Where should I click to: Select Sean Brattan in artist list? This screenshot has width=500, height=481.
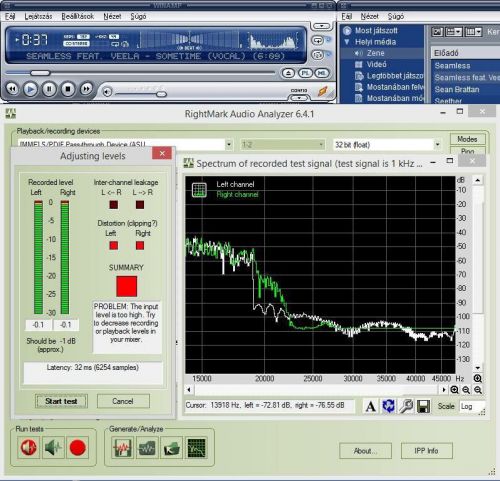coord(457,89)
